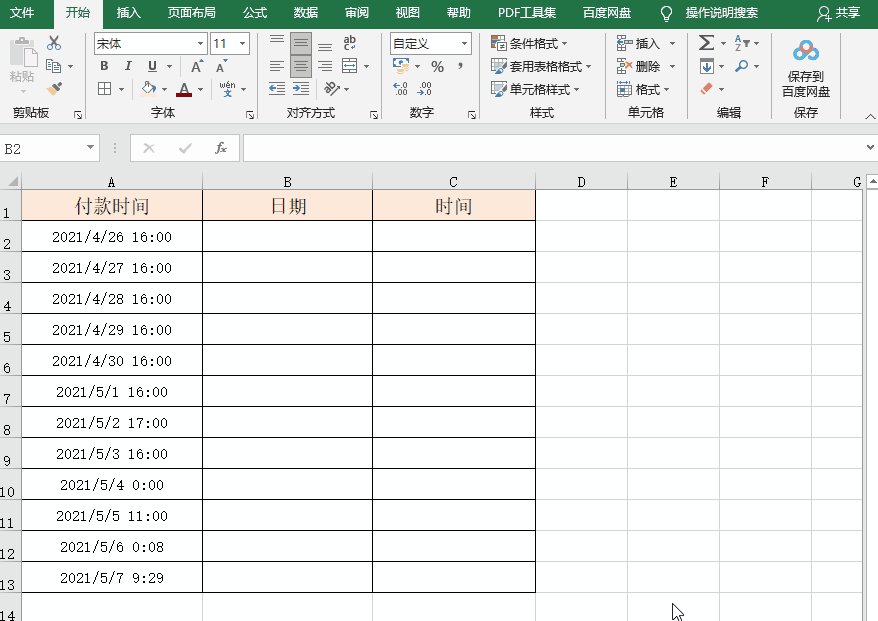Click the borders grid icon
This screenshot has height=621, width=878.
104,88
